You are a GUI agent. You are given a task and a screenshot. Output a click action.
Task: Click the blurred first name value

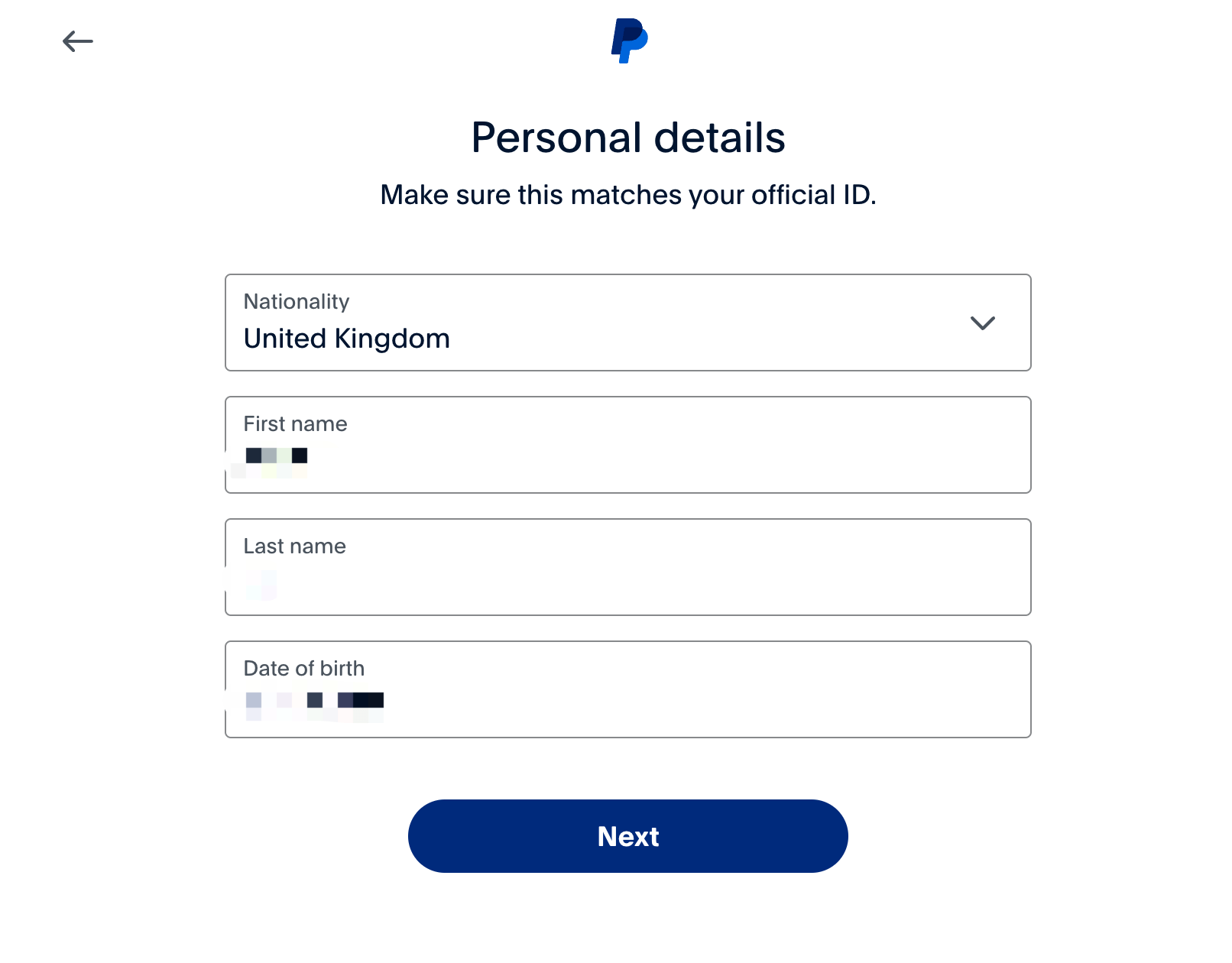(276, 456)
